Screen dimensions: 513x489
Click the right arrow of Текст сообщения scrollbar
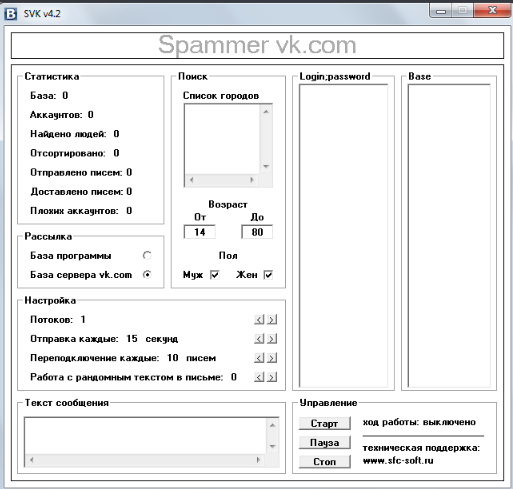coord(258,460)
